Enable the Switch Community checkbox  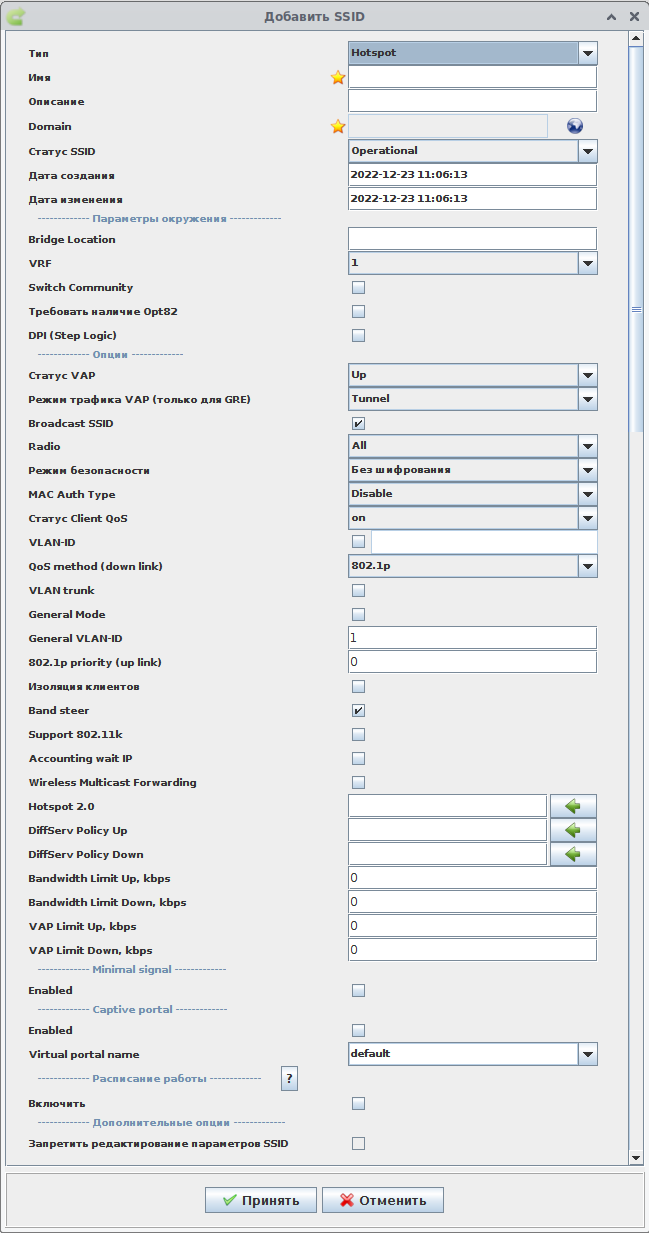[x=358, y=288]
